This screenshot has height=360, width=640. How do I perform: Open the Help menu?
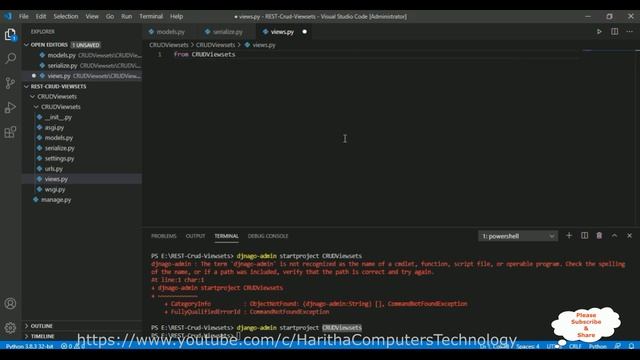point(176,16)
